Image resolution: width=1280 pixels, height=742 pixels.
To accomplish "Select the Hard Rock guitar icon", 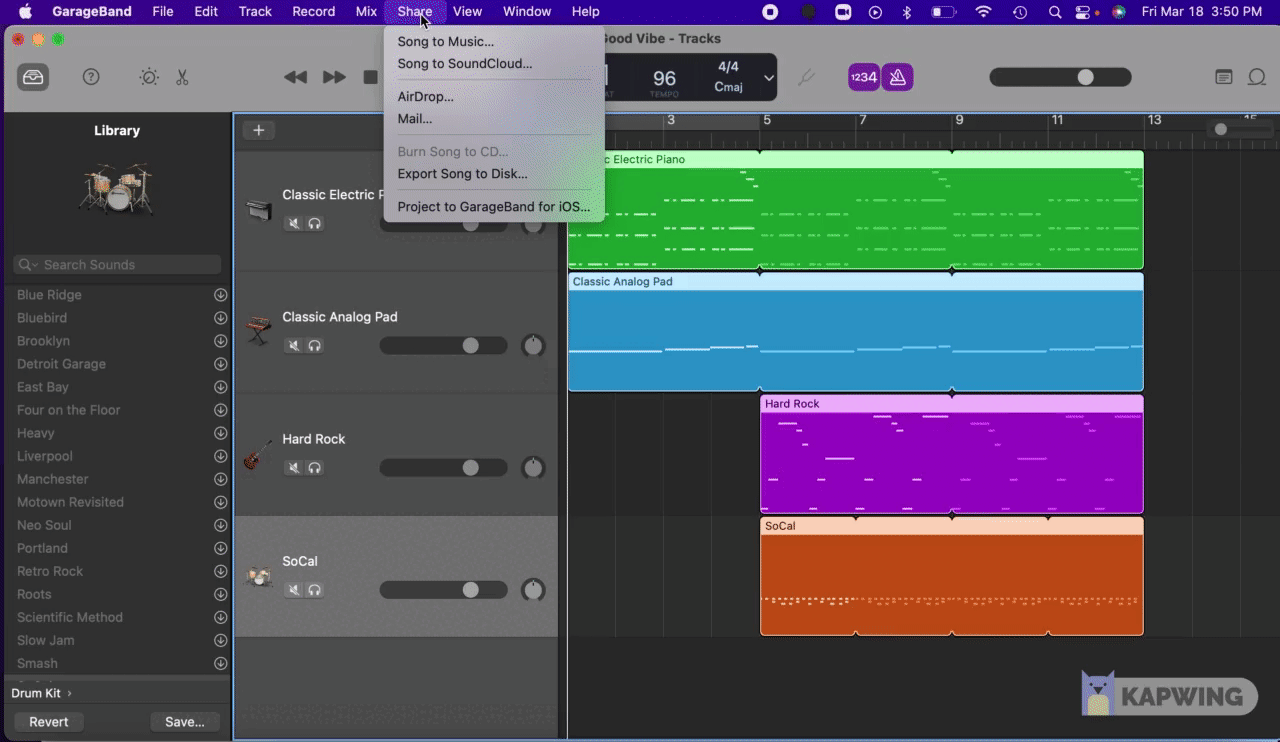I will (258, 454).
